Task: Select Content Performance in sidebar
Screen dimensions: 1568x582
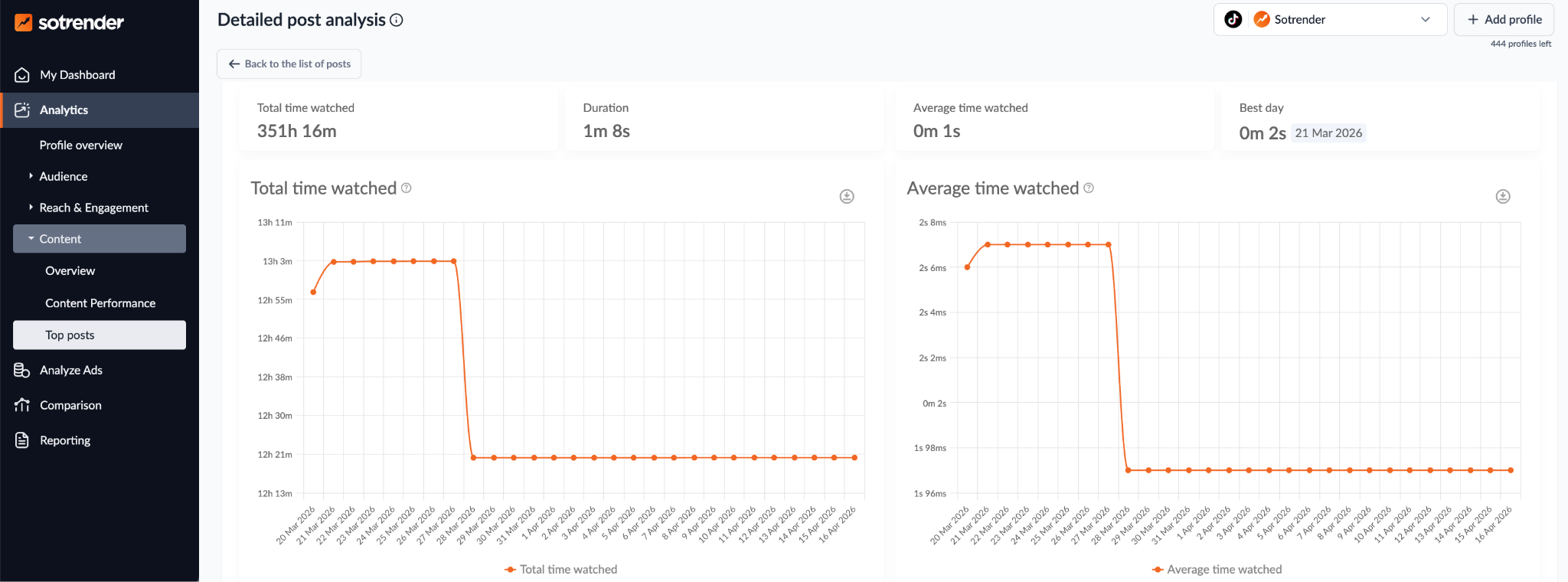Action: pos(100,303)
